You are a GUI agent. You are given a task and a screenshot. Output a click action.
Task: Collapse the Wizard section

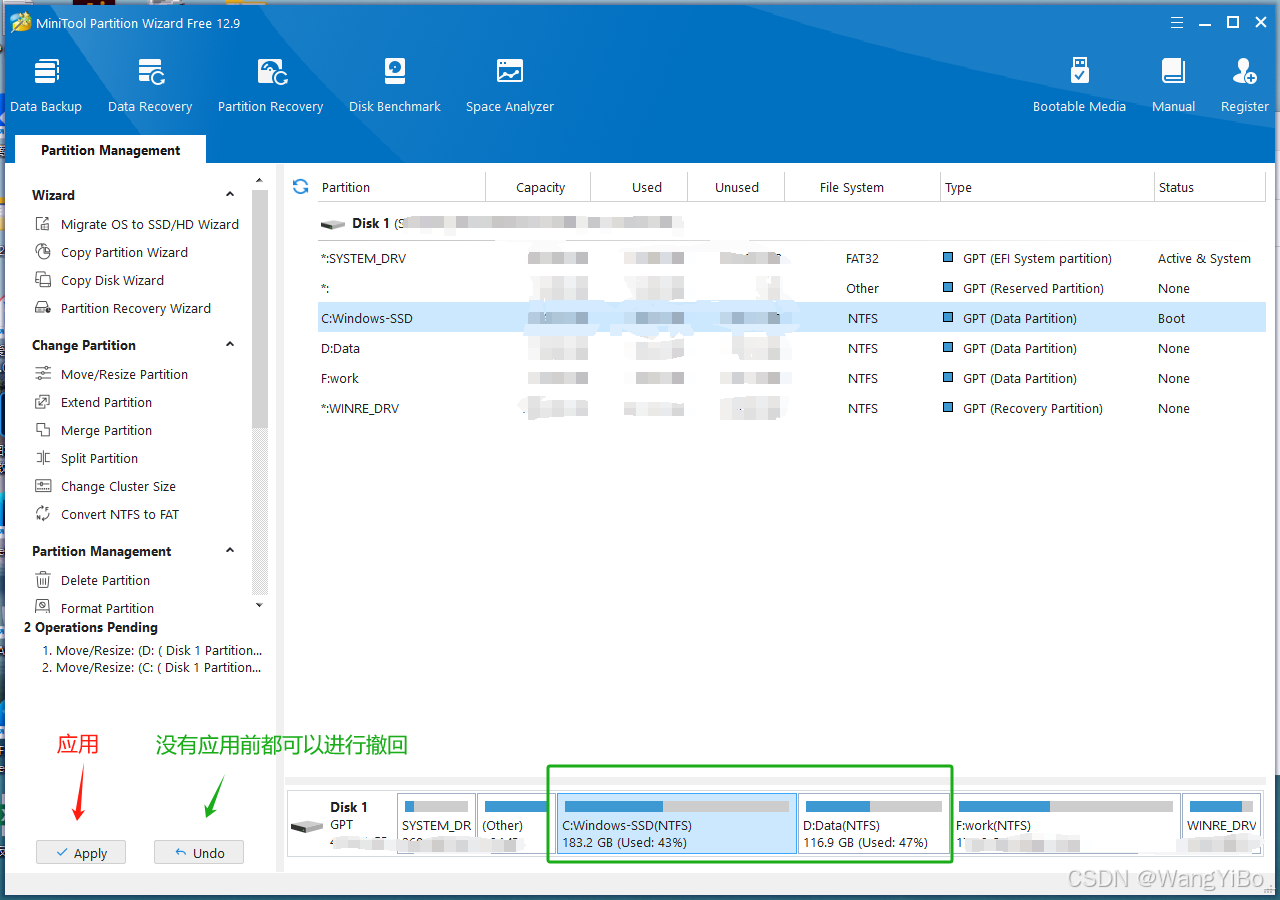230,195
